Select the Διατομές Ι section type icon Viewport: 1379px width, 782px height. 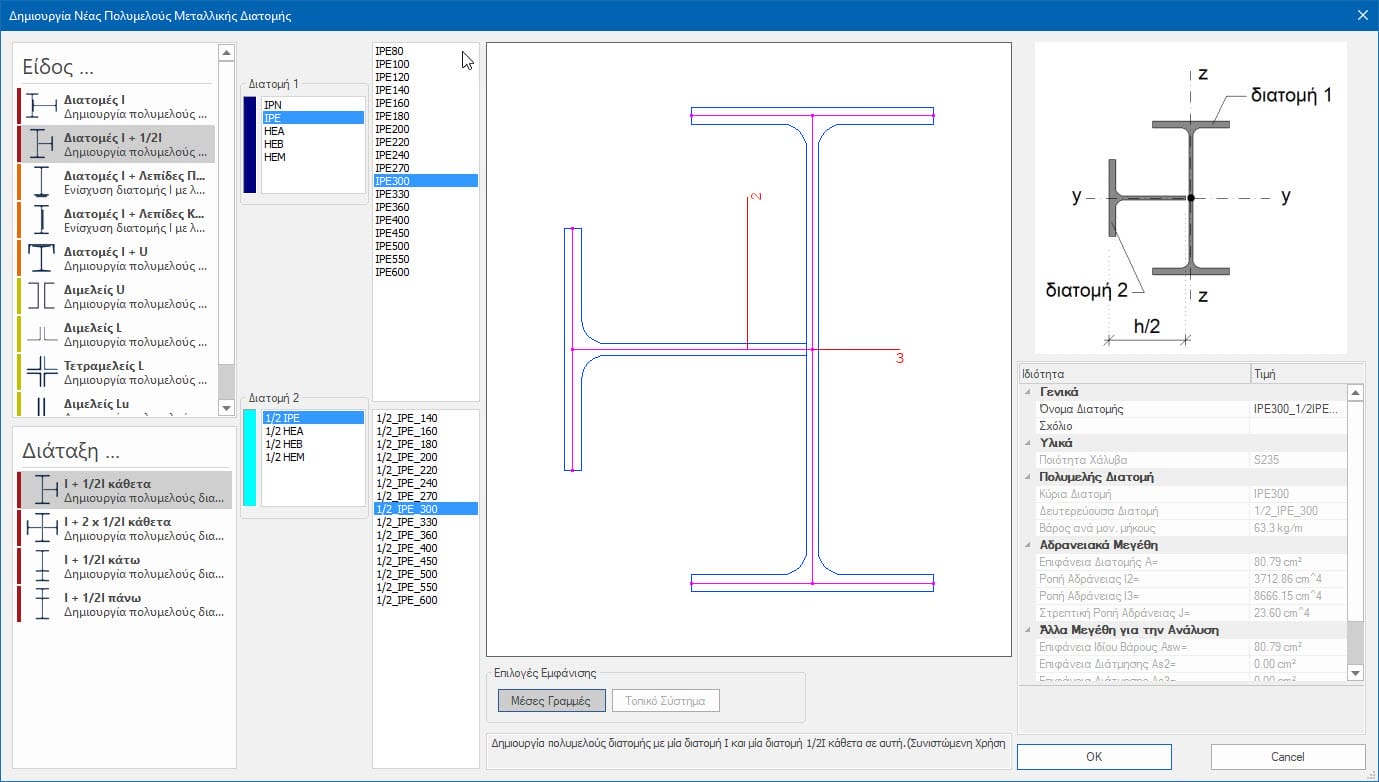click(41, 106)
